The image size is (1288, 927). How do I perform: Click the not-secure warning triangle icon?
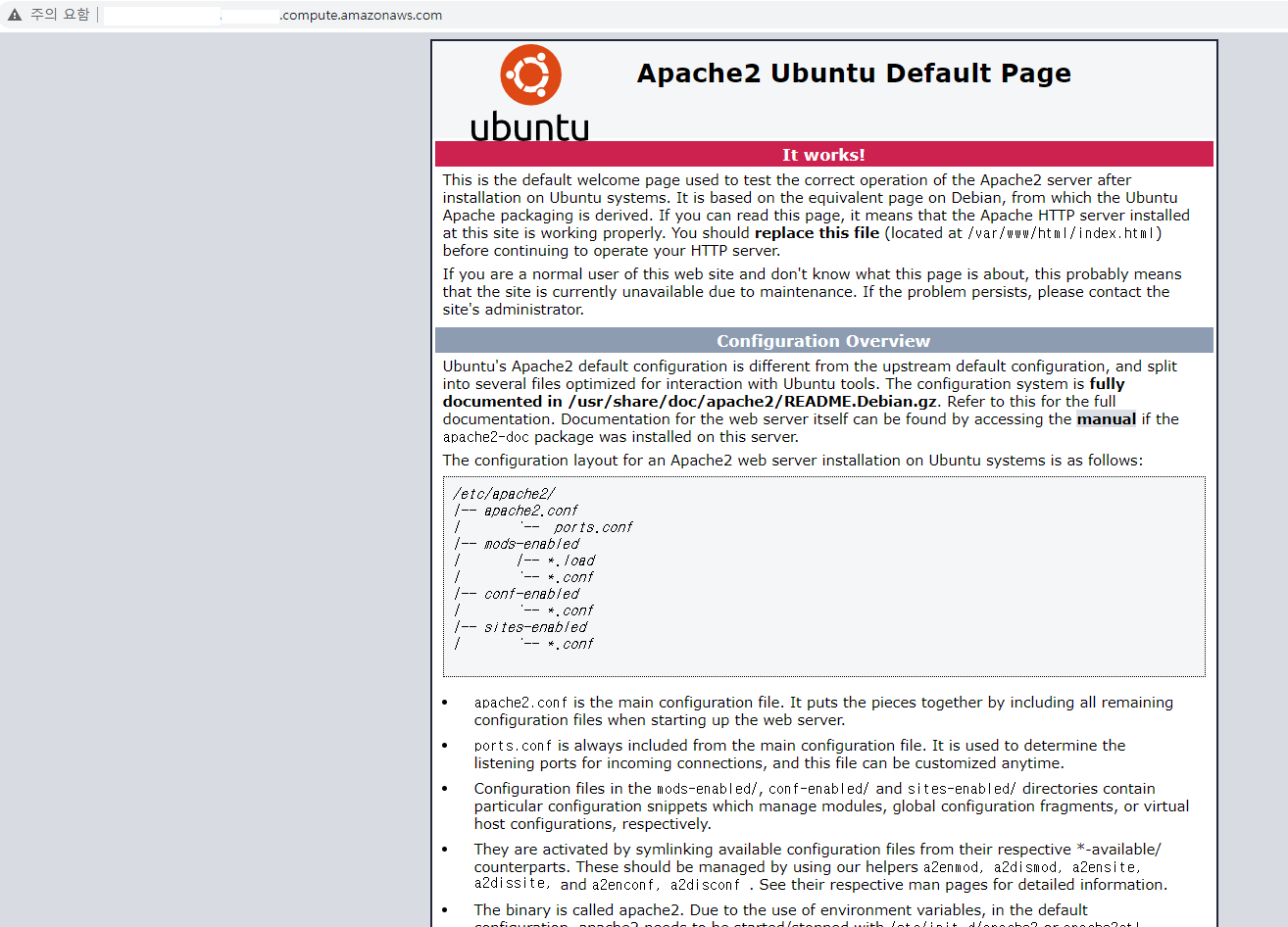click(15, 15)
